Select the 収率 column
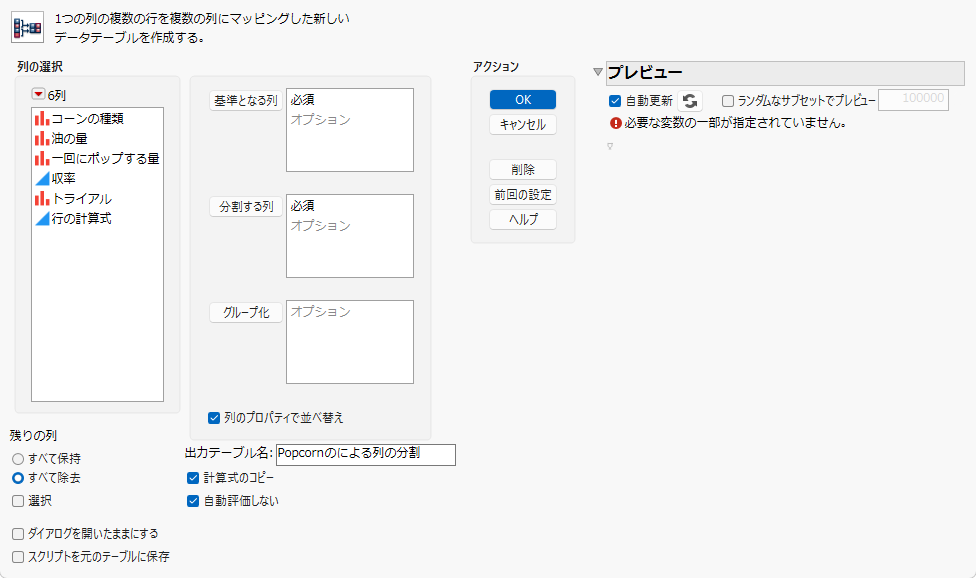The height and width of the screenshot is (578, 976). pos(55,178)
